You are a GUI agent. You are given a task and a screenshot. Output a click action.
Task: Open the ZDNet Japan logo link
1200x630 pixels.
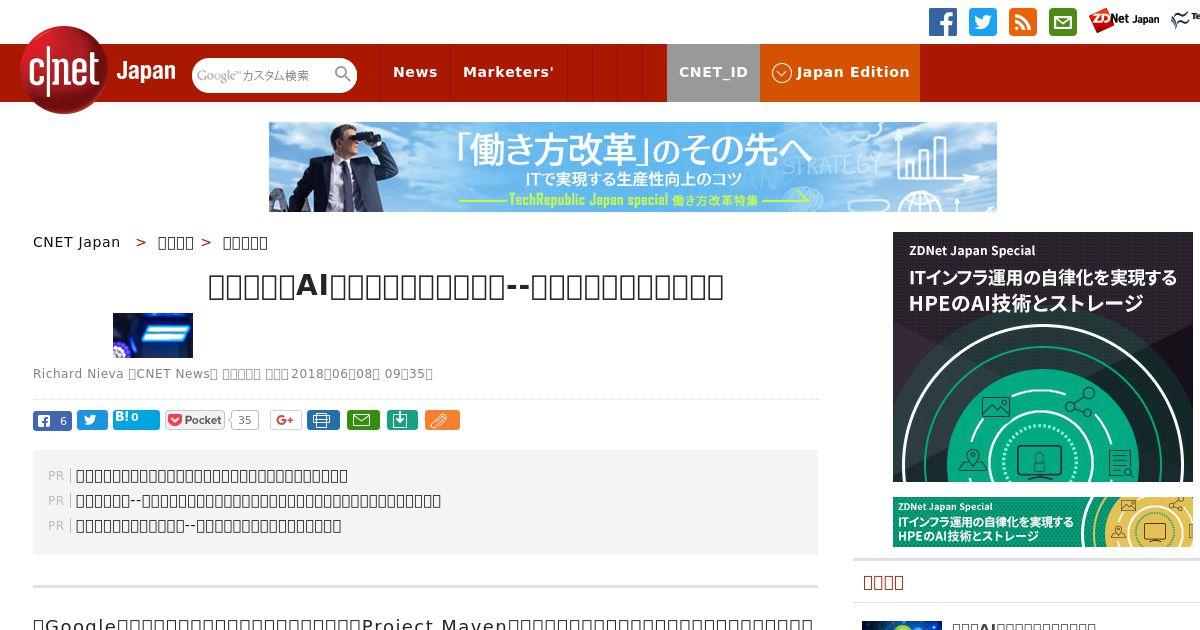(x=1124, y=20)
